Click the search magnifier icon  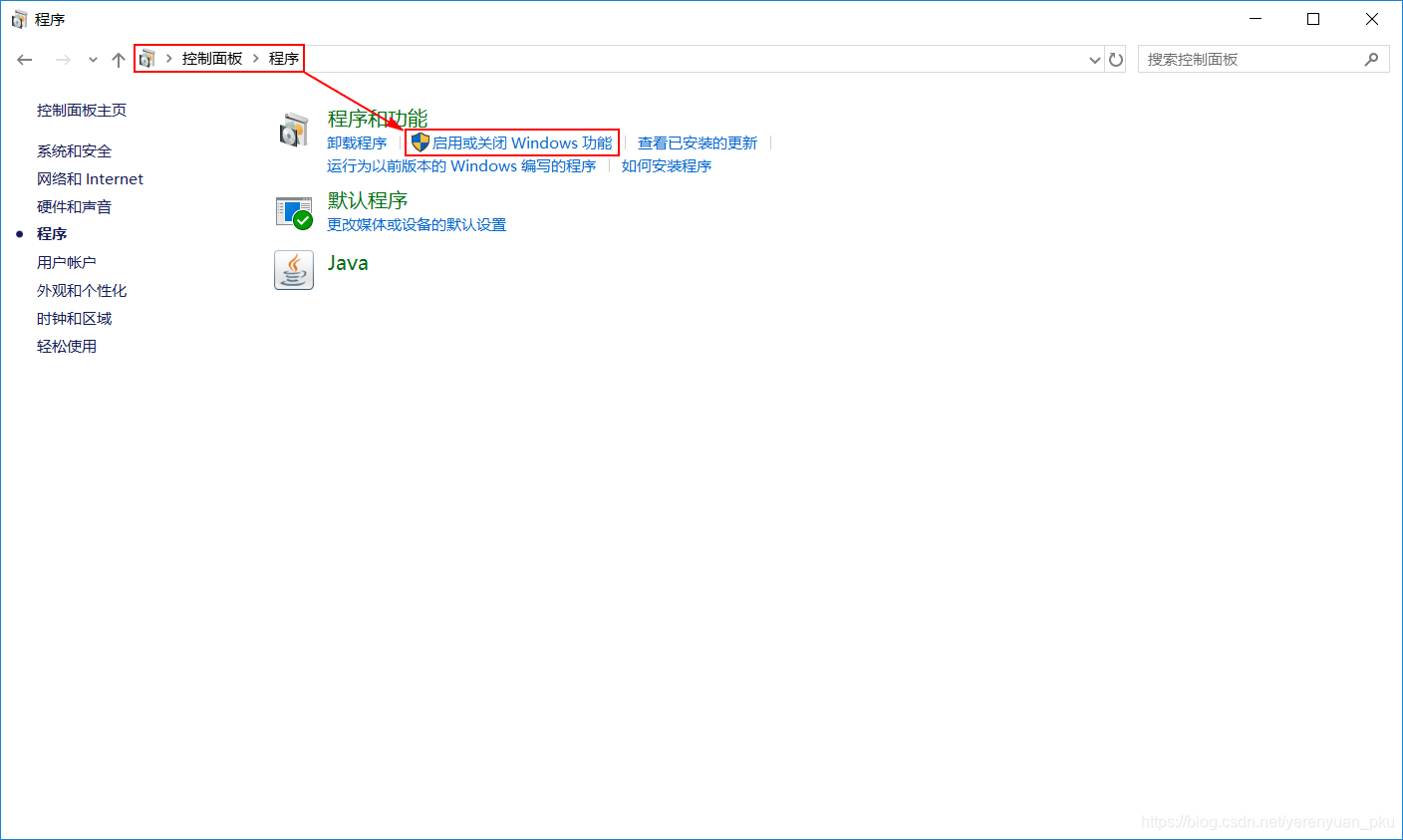pos(1372,60)
